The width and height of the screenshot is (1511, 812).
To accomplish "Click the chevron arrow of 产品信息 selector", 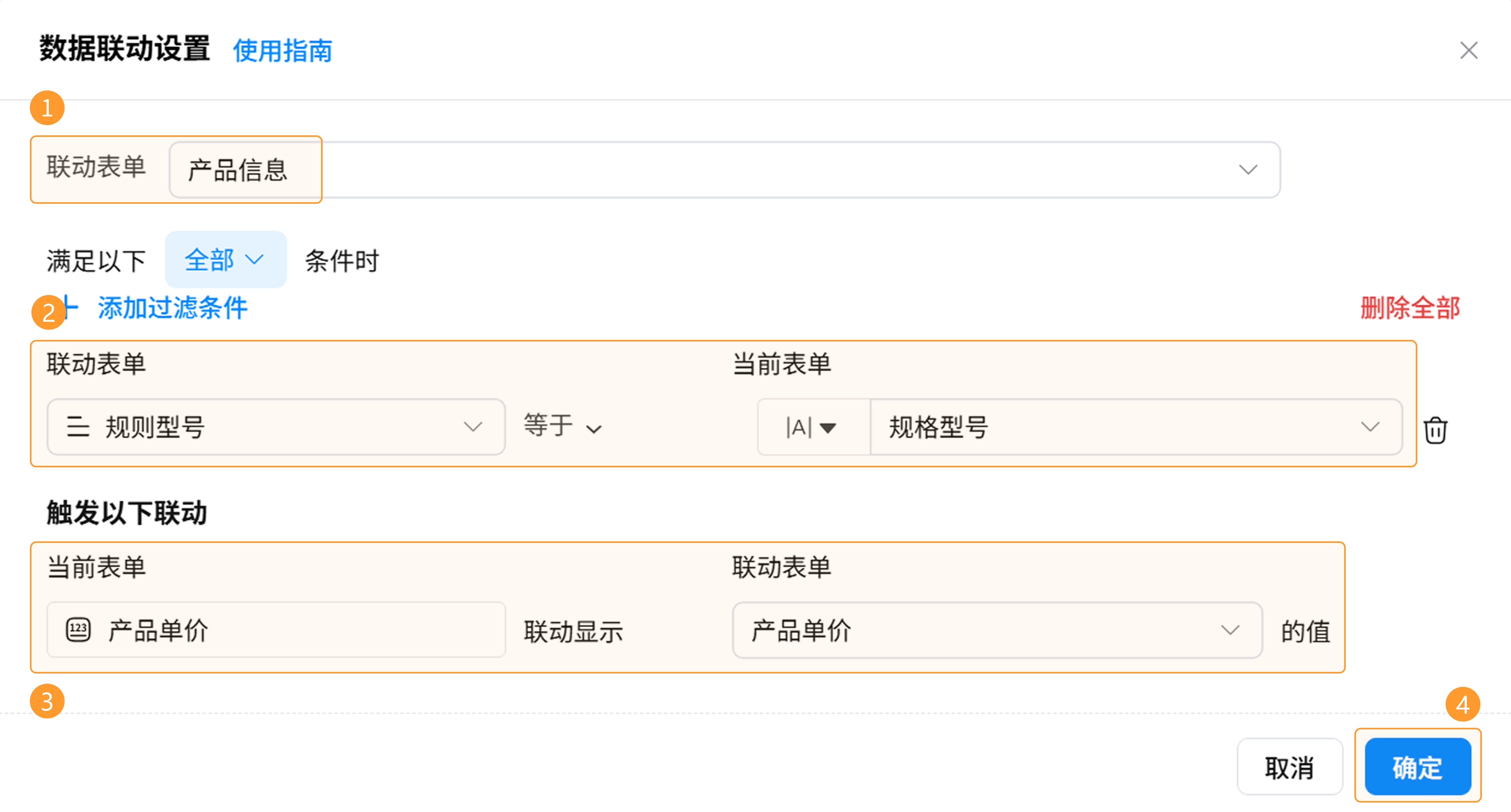I will 1248,170.
